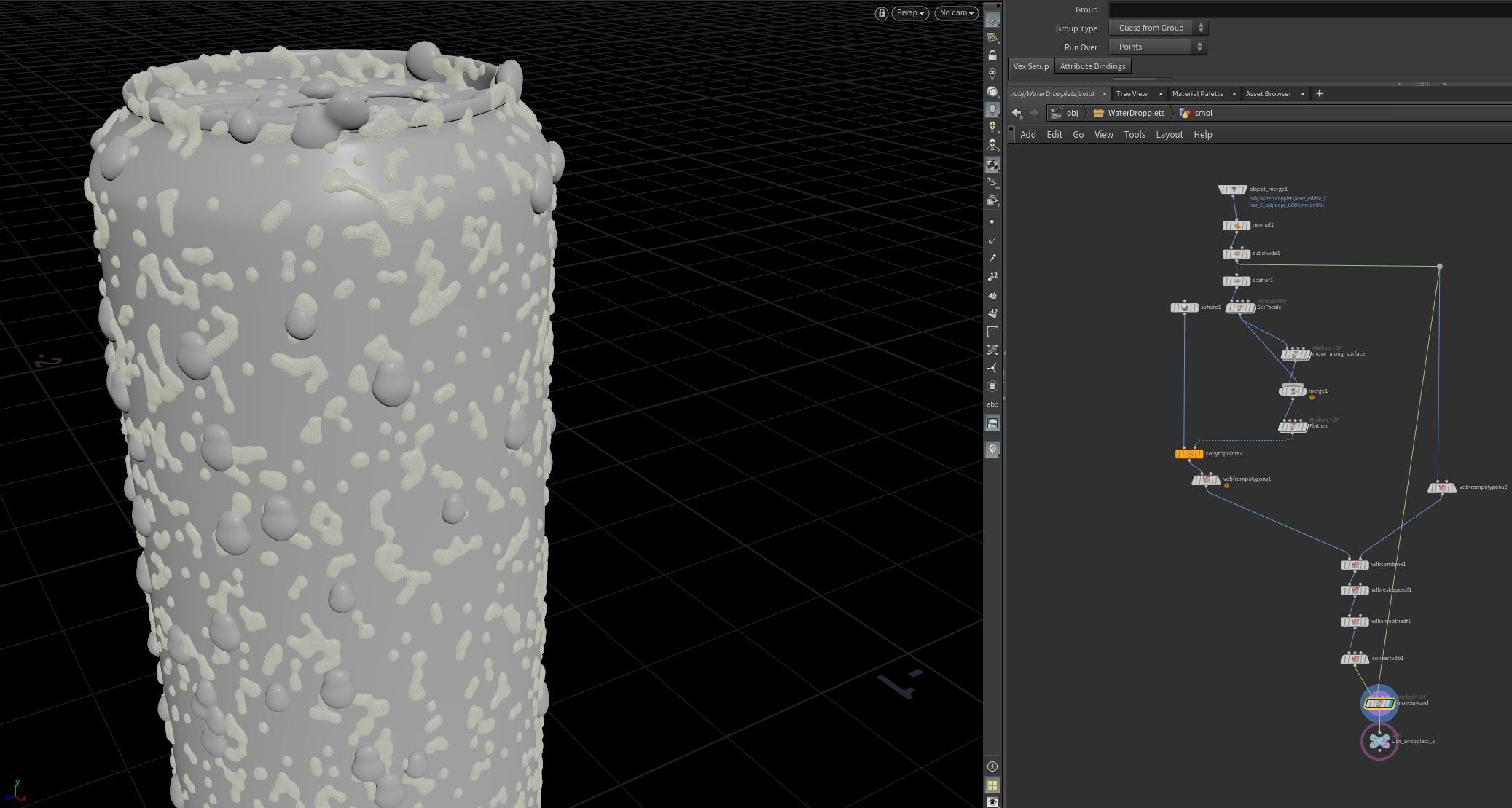Screen dimensions: 1512x808
Task: Open the No cam camera dropdown
Action: pos(956,13)
